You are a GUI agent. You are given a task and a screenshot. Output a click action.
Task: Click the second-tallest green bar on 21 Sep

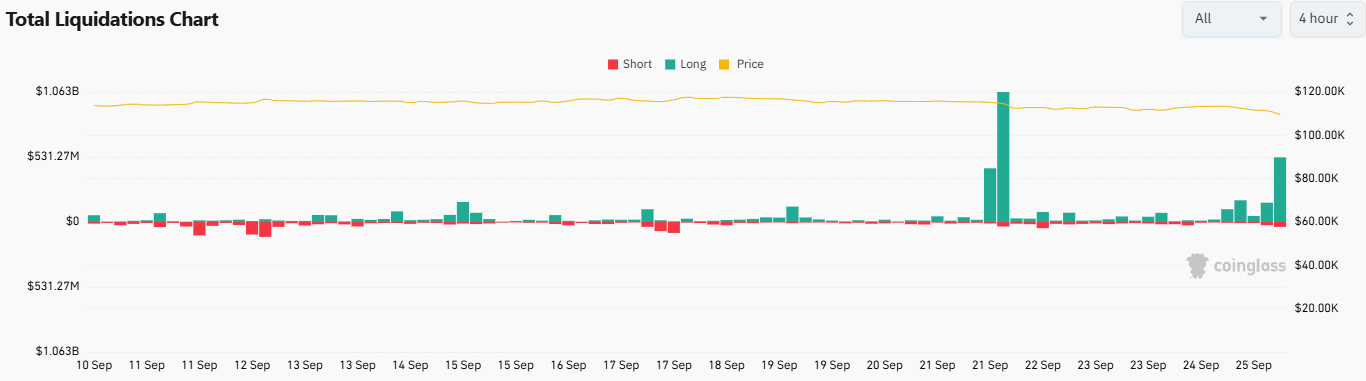990,195
